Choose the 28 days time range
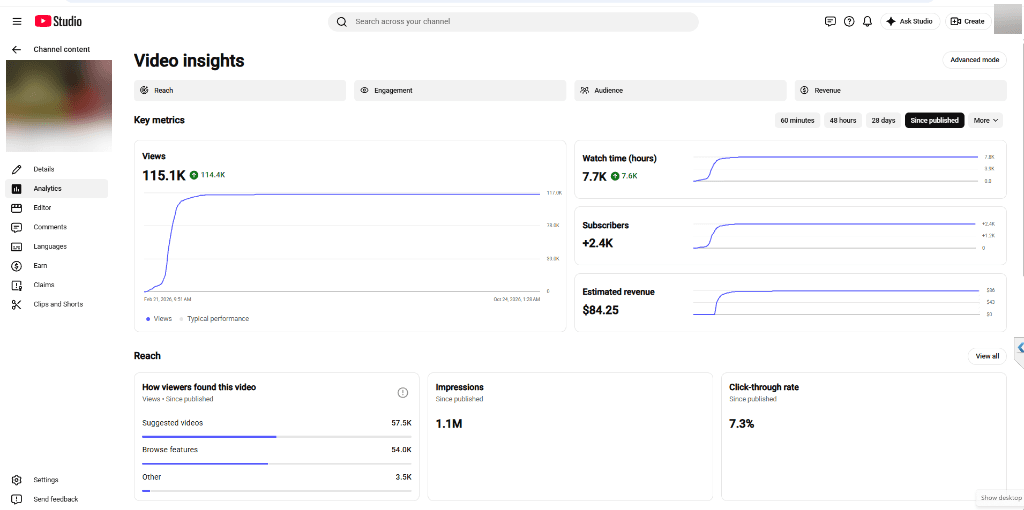 pyautogui.click(x=883, y=120)
